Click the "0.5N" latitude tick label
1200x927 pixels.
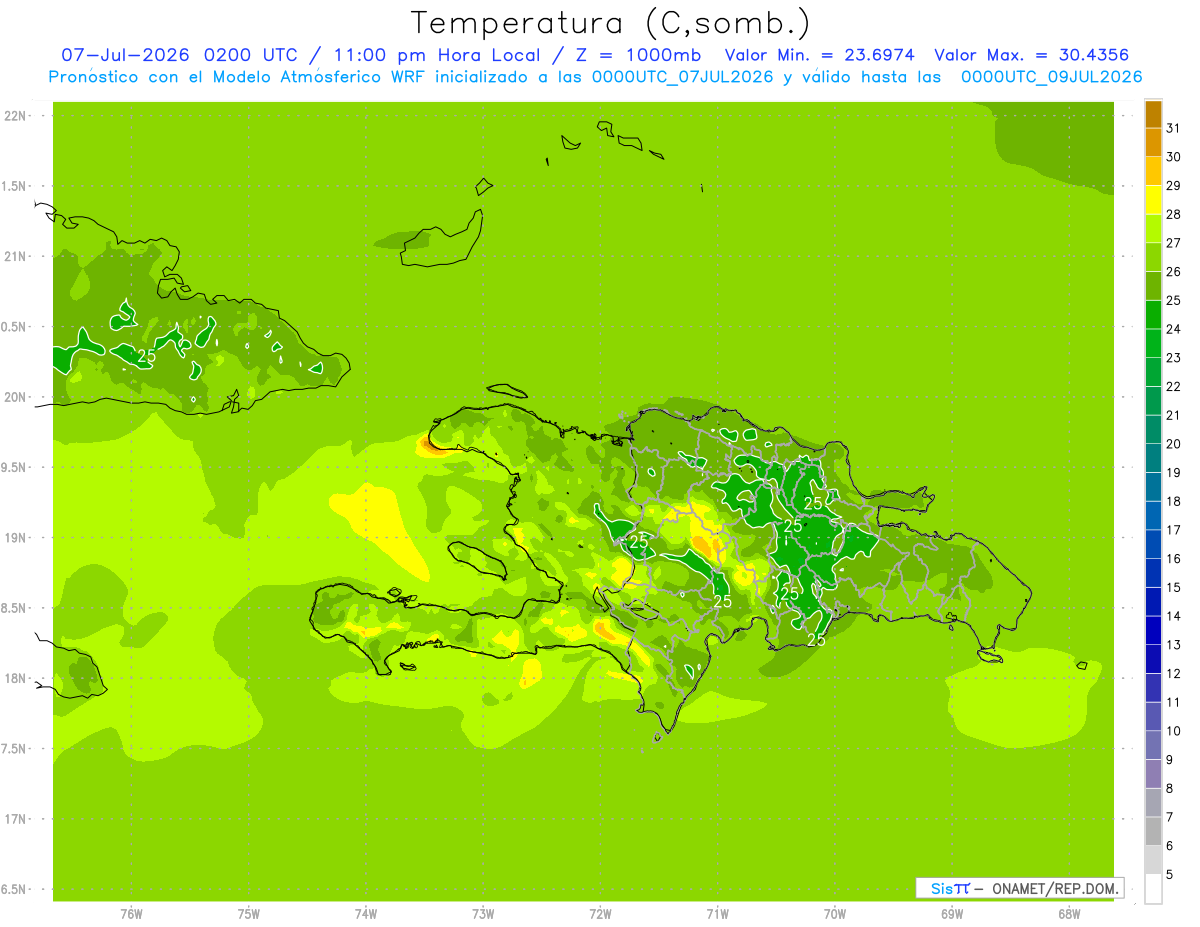point(15,327)
